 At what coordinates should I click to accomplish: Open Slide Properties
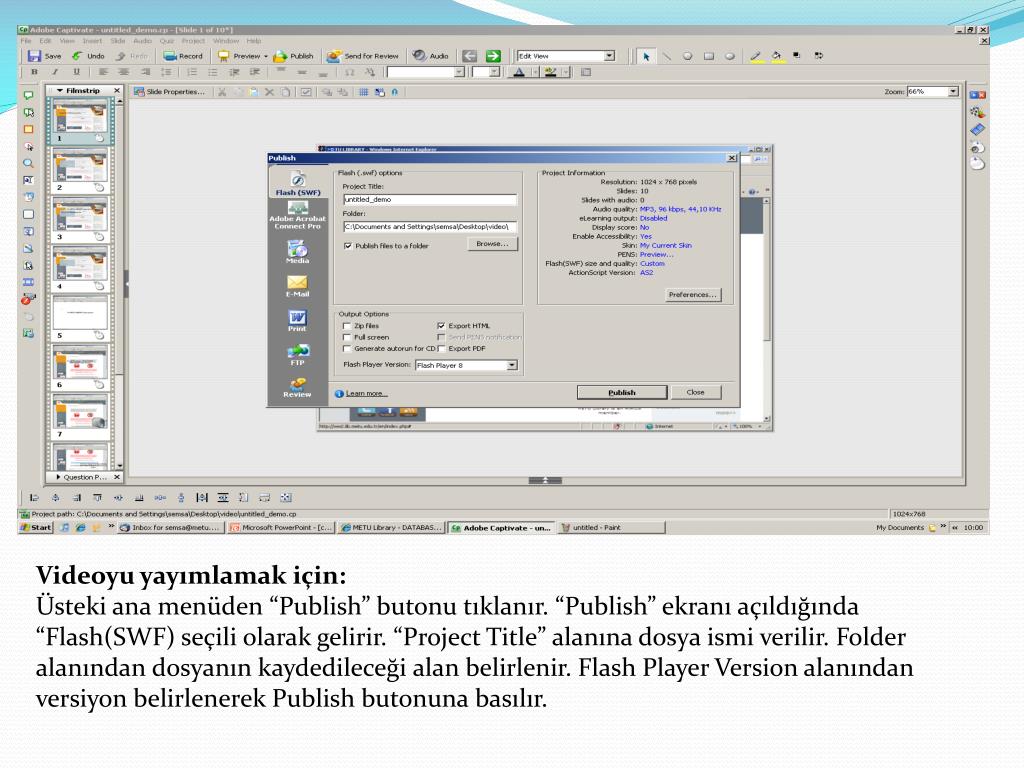168,92
